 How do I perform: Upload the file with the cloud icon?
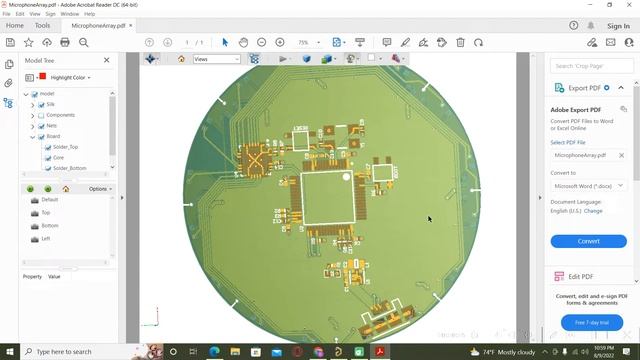pyautogui.click(x=47, y=42)
